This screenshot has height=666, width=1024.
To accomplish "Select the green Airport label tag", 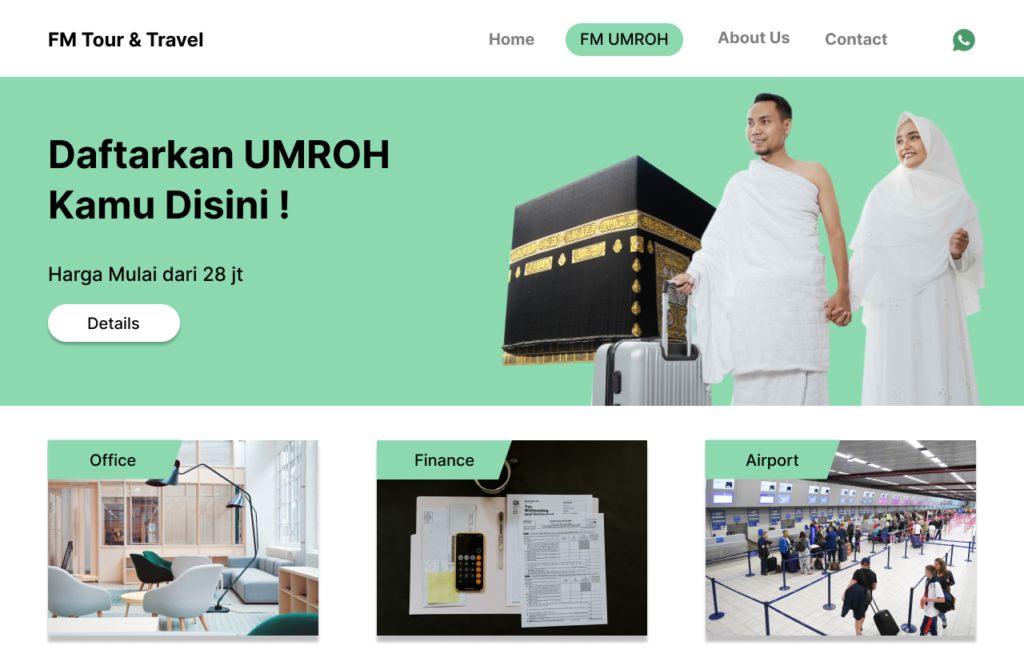I will coord(772,460).
